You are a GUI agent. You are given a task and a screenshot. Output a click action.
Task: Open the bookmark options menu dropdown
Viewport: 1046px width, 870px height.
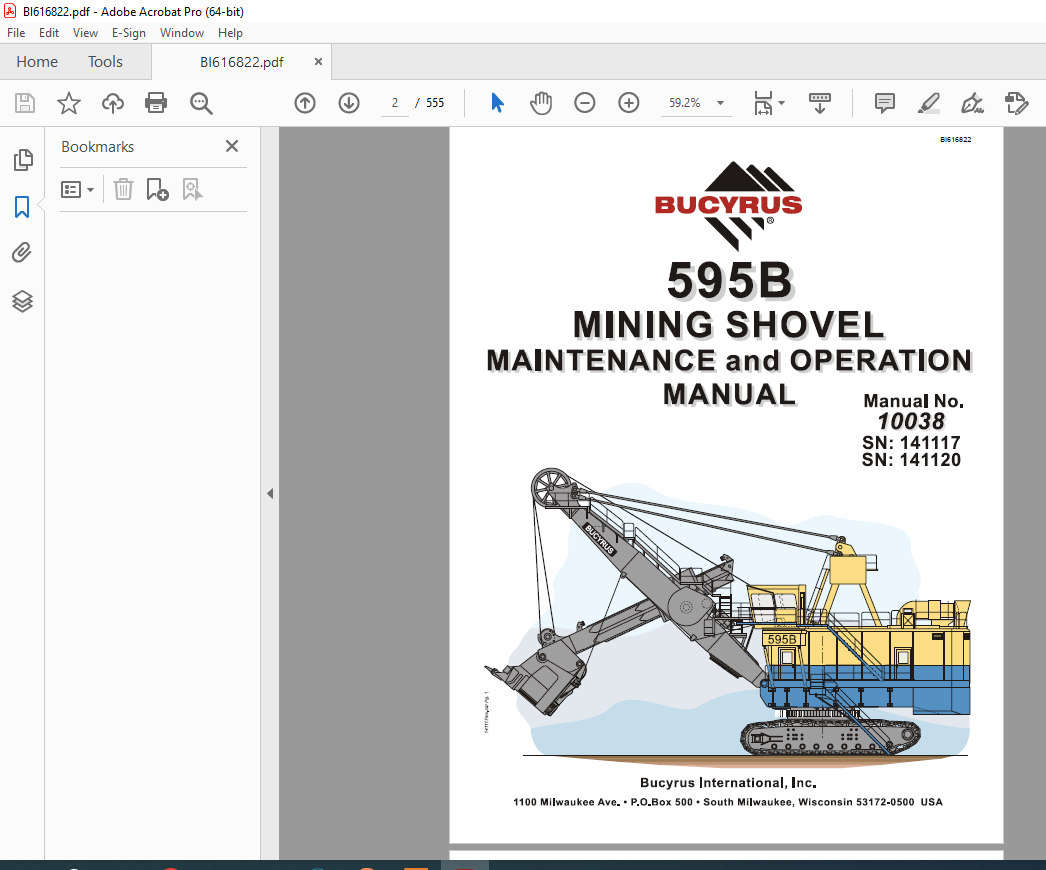[77, 189]
